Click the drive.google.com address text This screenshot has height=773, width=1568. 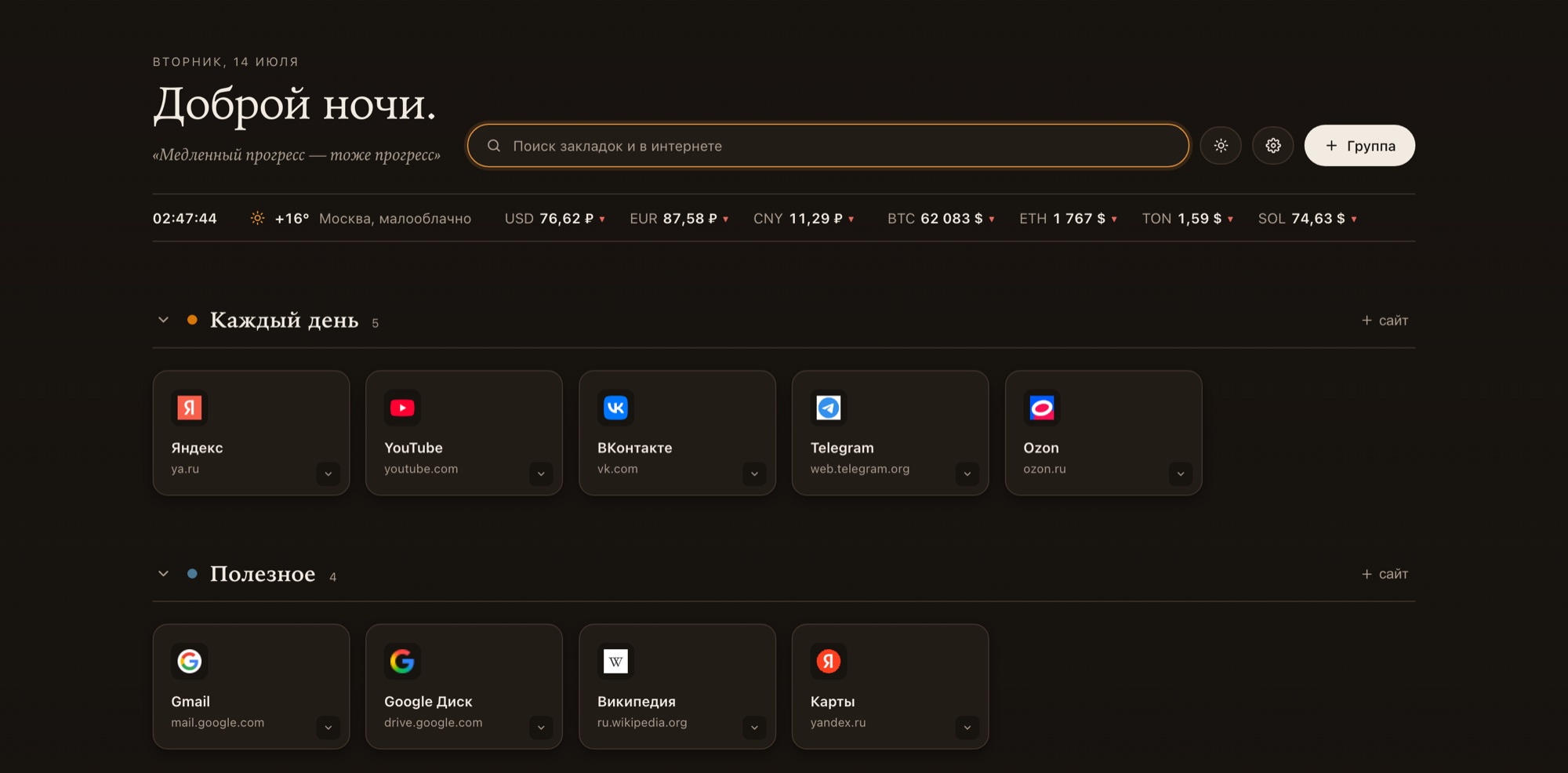click(434, 723)
